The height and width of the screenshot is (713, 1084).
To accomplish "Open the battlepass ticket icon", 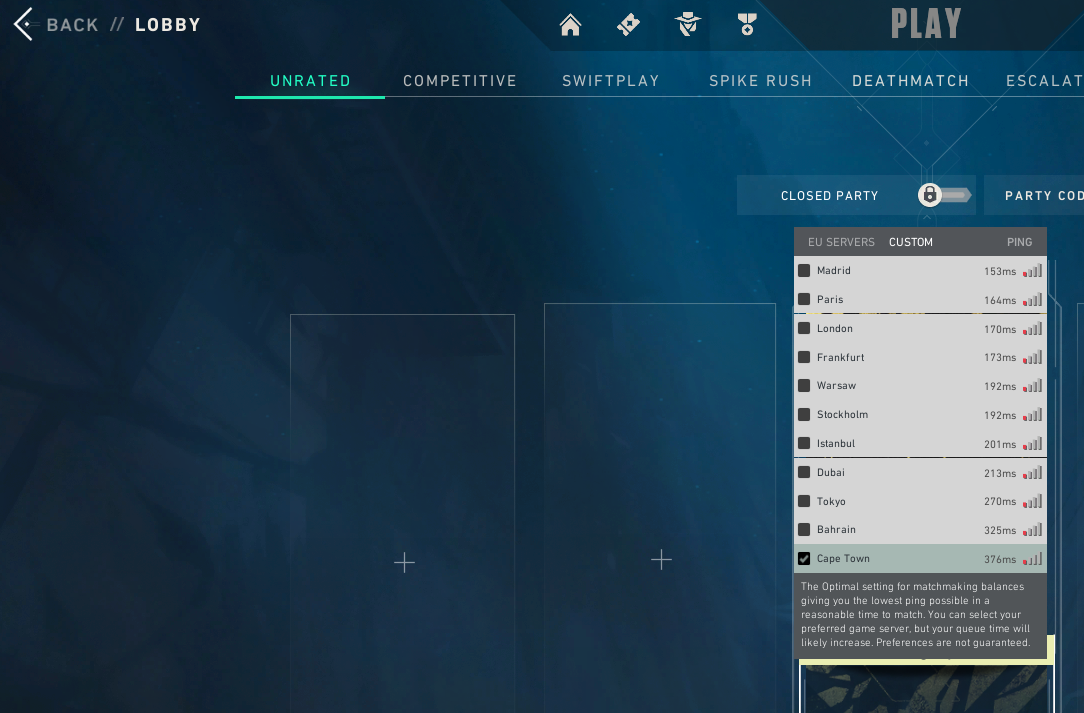I will tap(628, 25).
